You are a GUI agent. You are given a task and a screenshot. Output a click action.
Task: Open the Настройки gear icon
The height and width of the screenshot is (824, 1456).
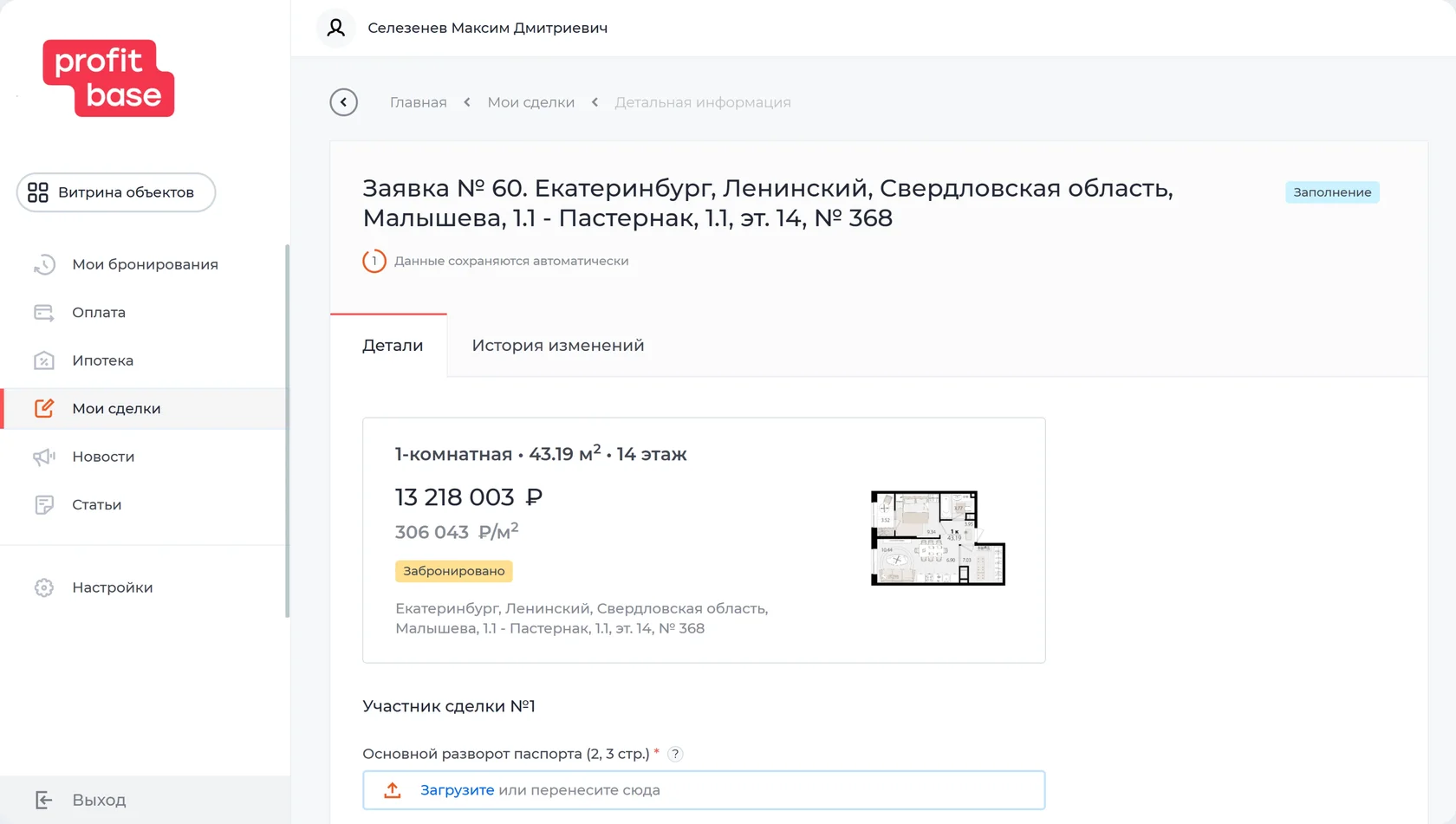(x=44, y=587)
